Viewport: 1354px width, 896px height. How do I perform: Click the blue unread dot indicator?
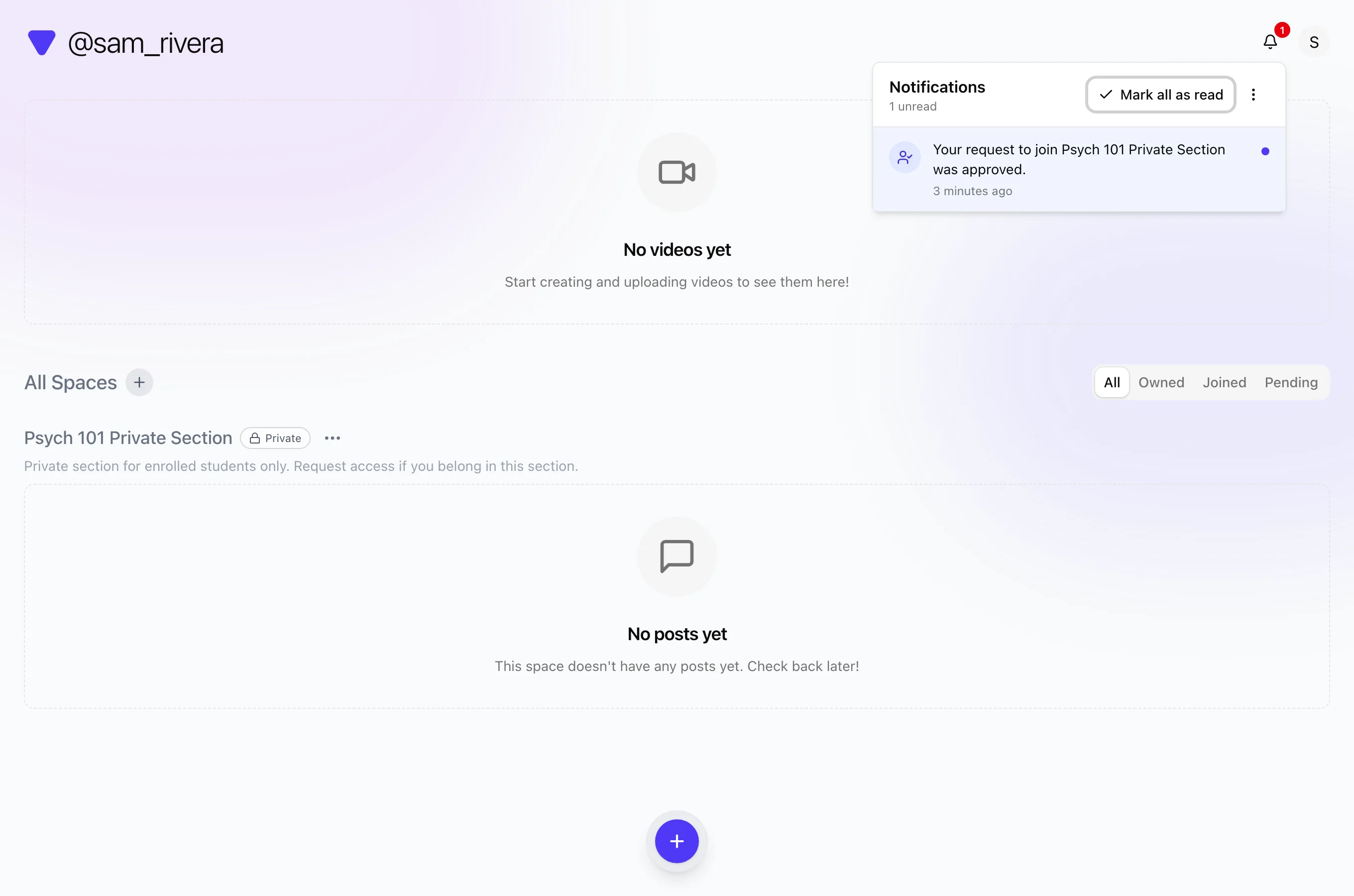click(x=1265, y=151)
